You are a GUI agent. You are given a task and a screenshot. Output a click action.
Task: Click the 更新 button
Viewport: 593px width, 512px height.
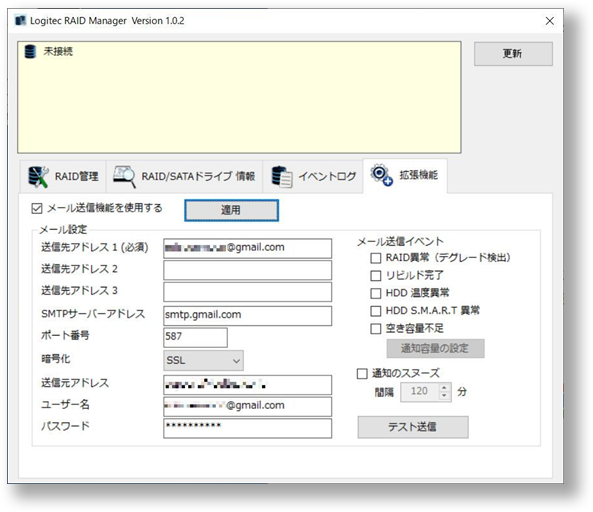pyautogui.click(x=513, y=54)
